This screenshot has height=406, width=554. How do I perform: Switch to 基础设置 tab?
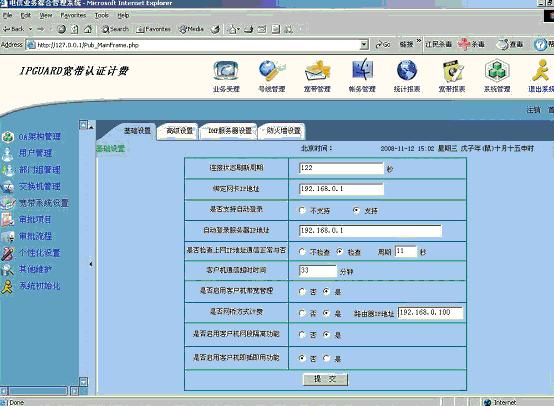pyautogui.click(x=137, y=131)
